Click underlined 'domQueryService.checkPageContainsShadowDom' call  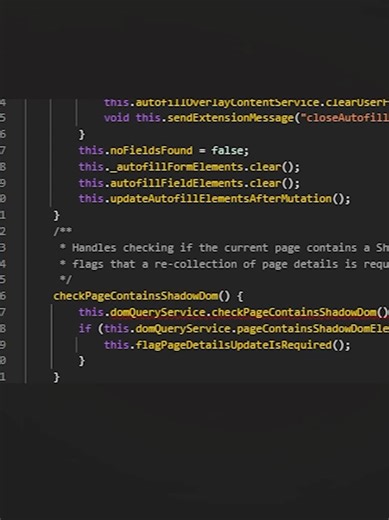tap(243, 312)
